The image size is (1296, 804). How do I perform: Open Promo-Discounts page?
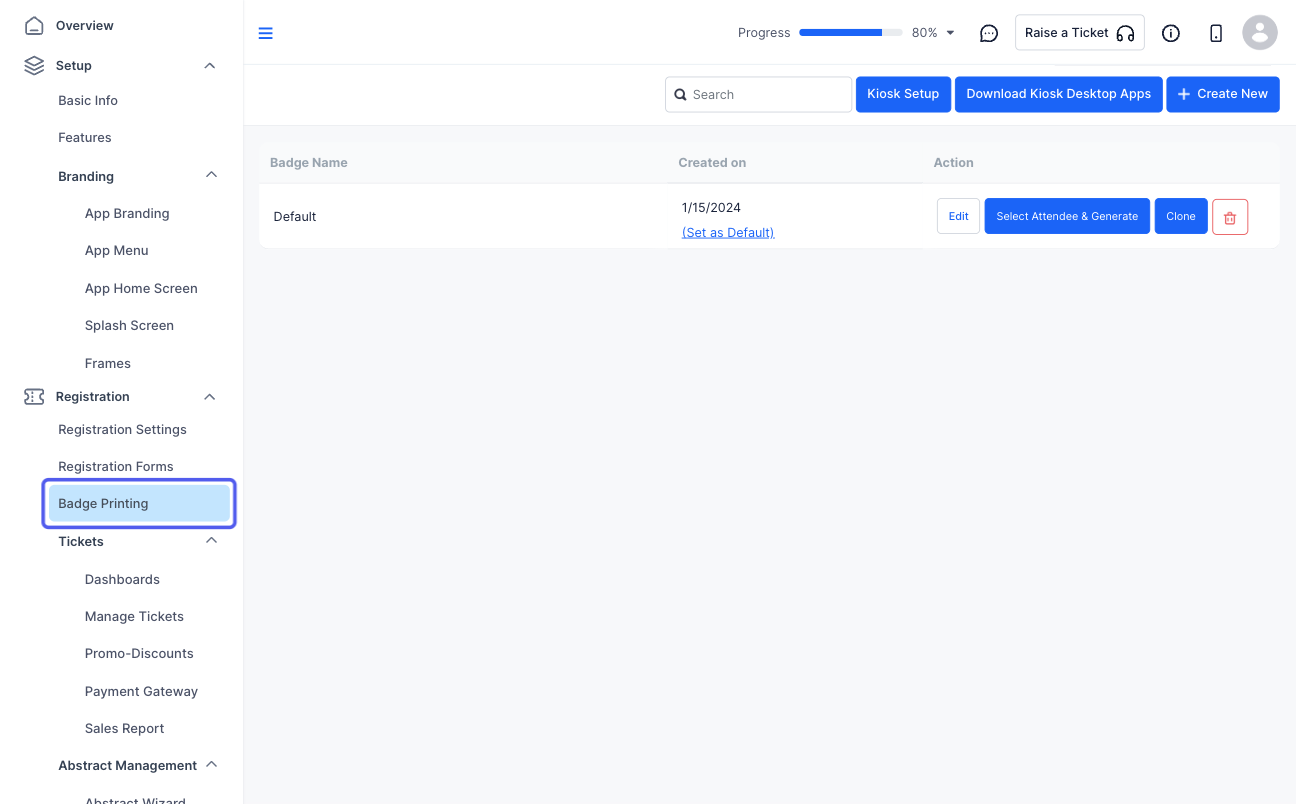pyautogui.click(x=139, y=654)
